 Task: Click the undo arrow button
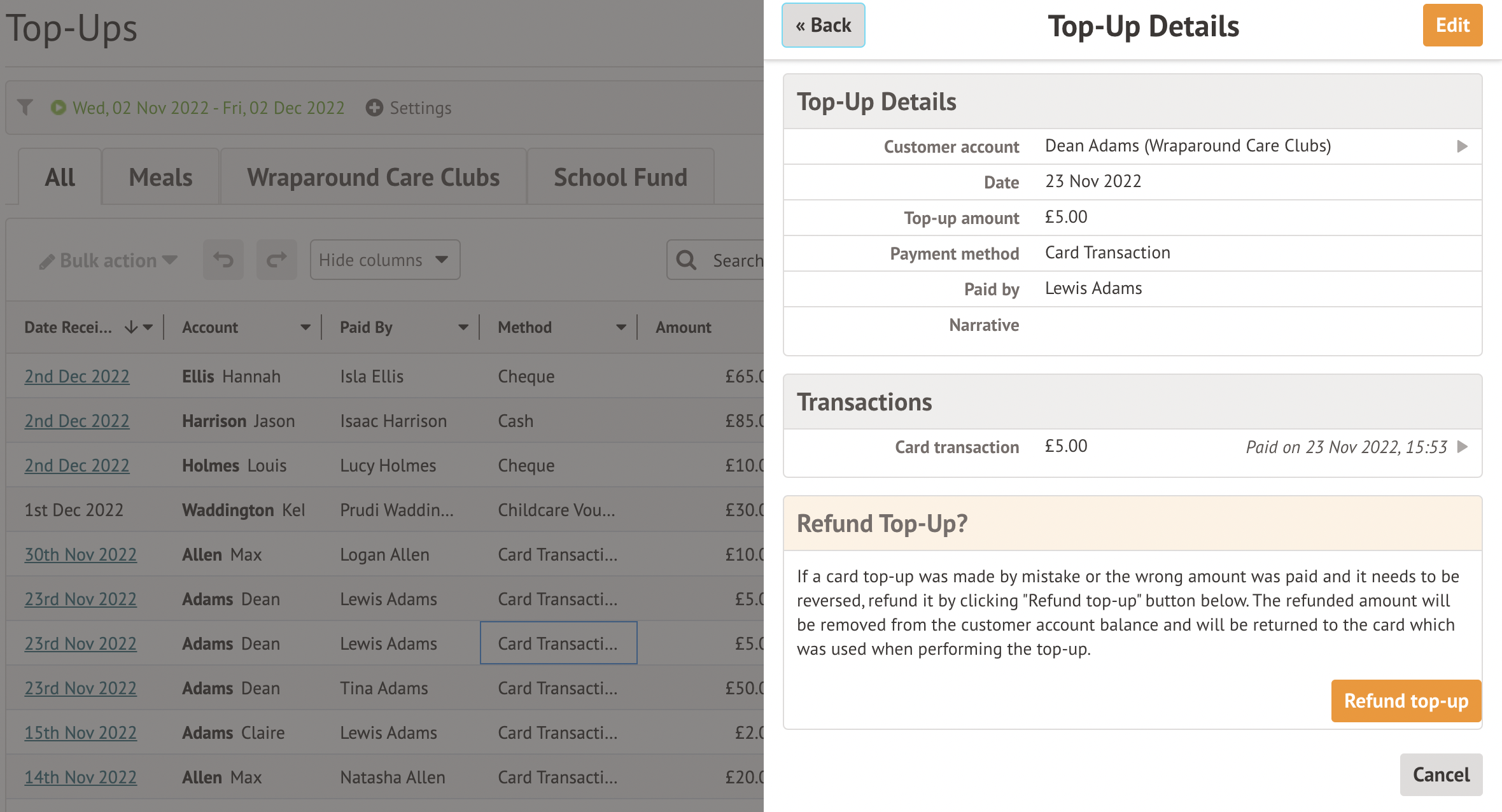point(223,260)
